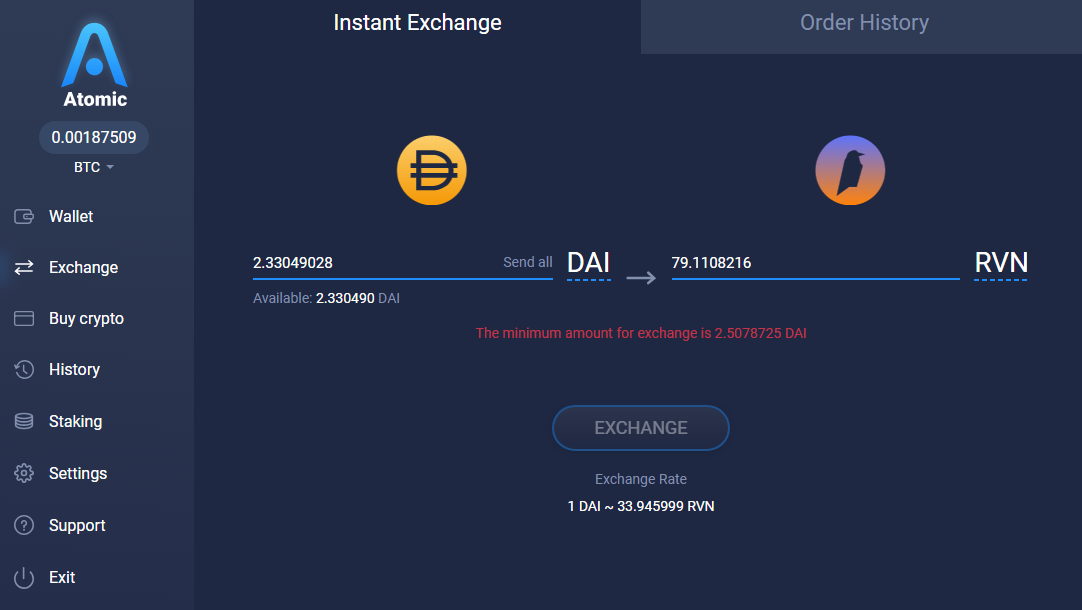
Task: Expand the BTC balance currency dropdown
Action: coord(94,167)
